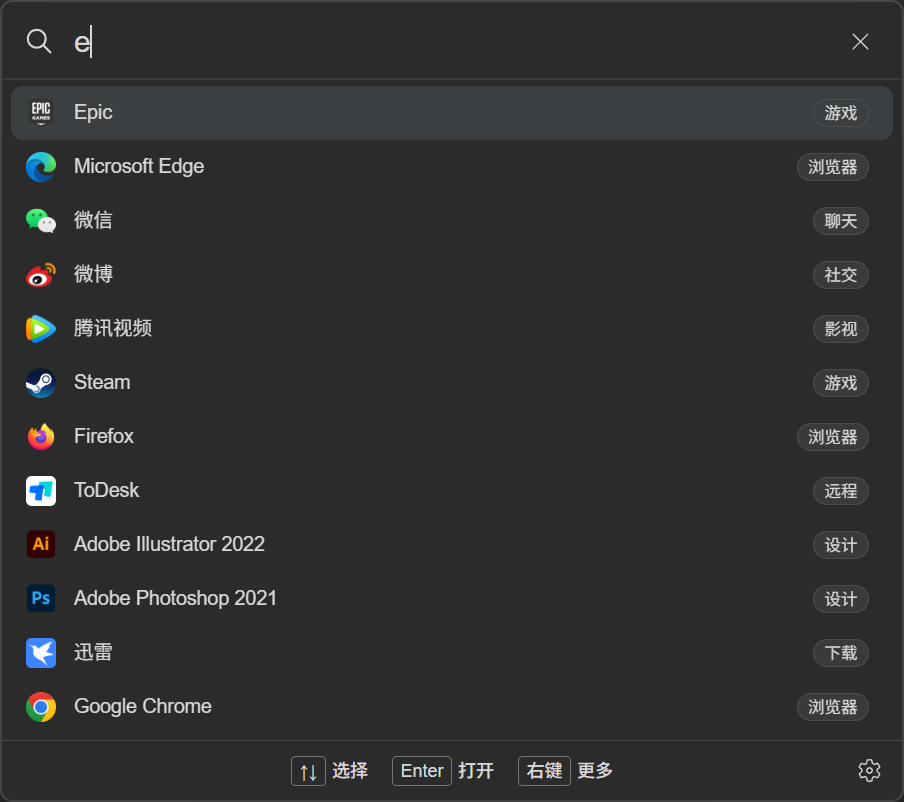Screen dimensions: 904x802
Task: Select the "Epic" result name
Action: [x=93, y=112]
